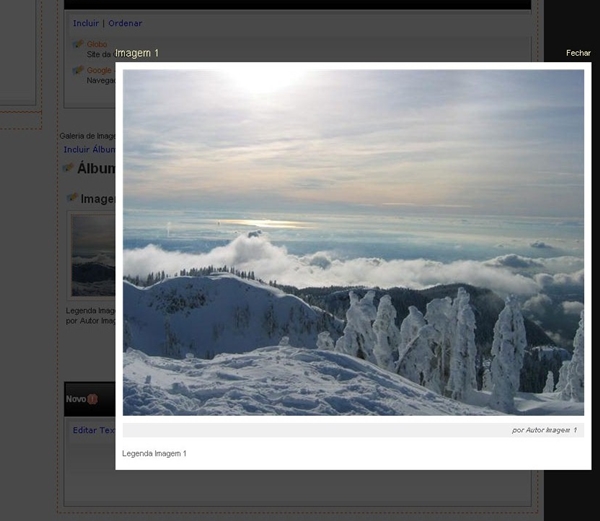
Task: Select the author credit por Autor Imagem 1
Action: click(x=544, y=430)
